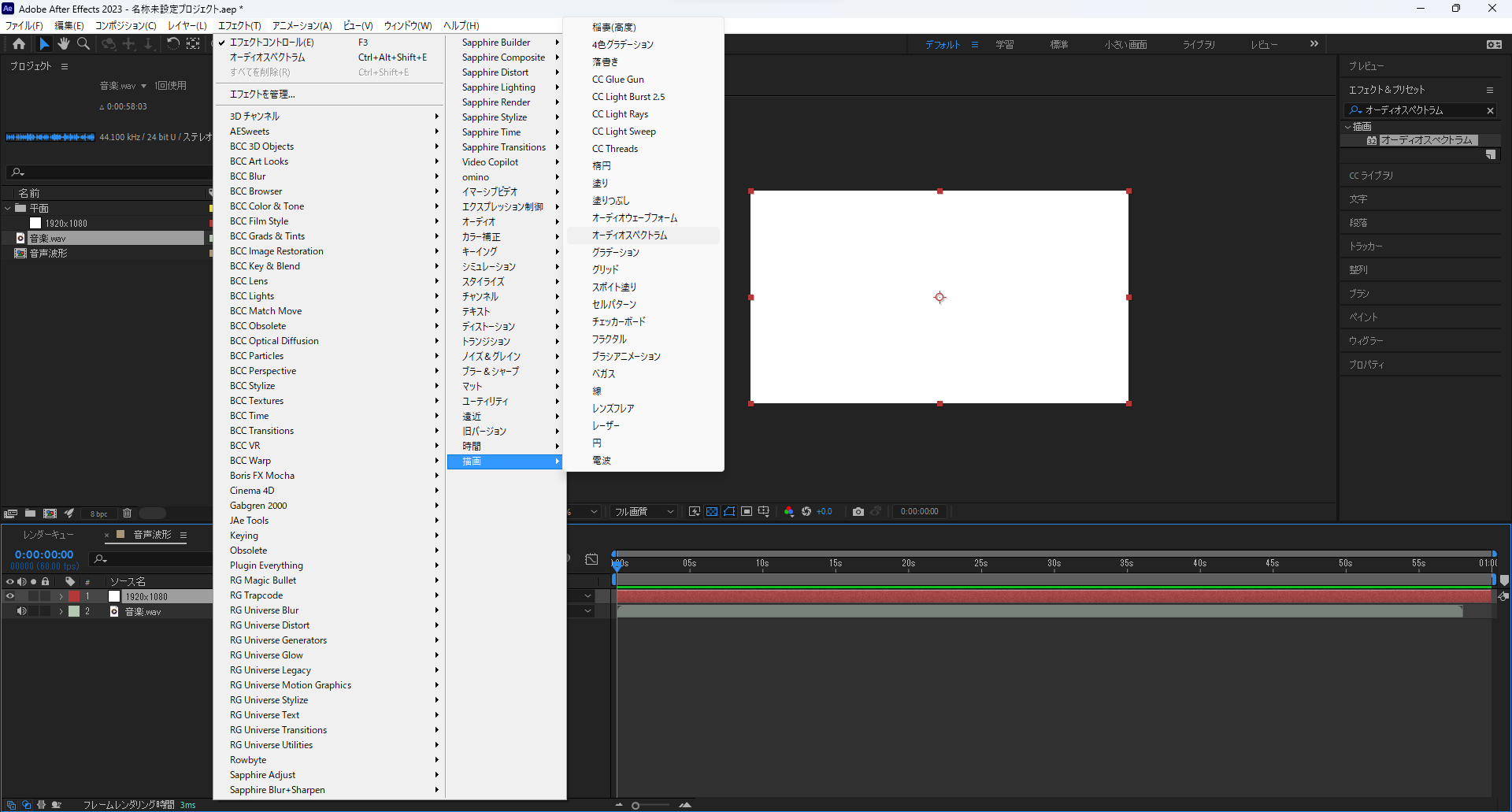Choose CC Light Sweep effect
This screenshot has width=1512, height=812.
[643, 132]
